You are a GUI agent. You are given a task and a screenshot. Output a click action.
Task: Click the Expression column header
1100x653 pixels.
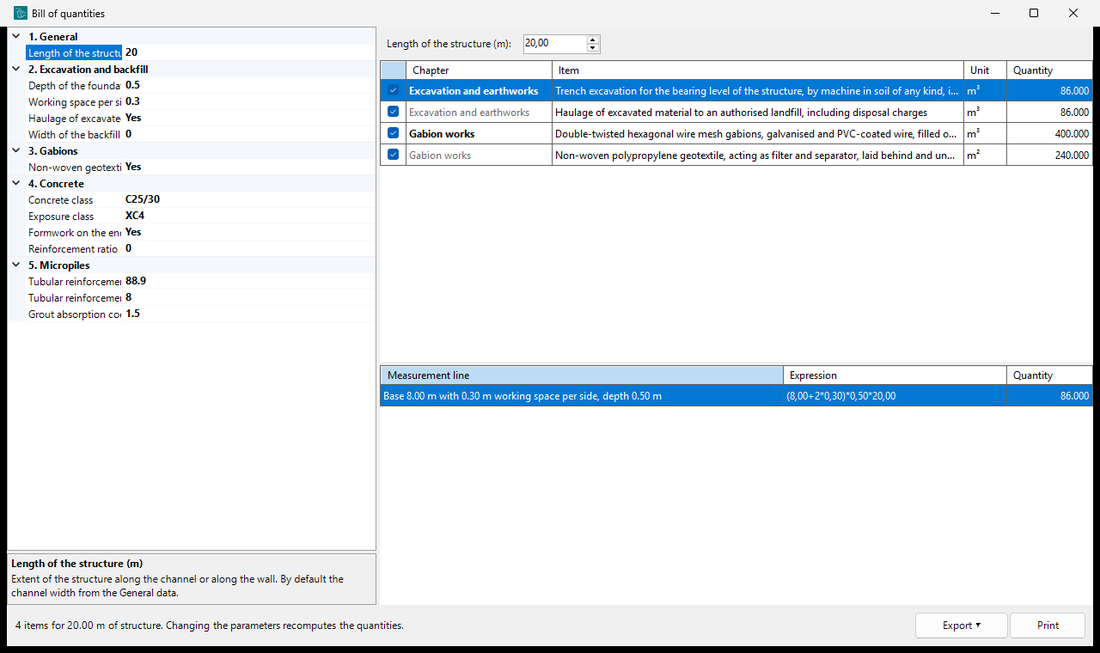(x=894, y=375)
